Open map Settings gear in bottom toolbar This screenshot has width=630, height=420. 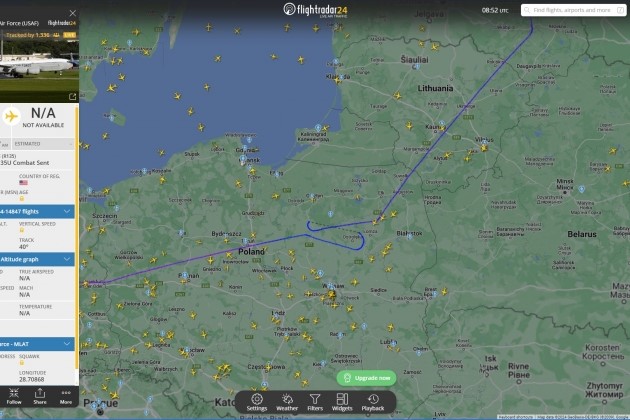coord(257,402)
